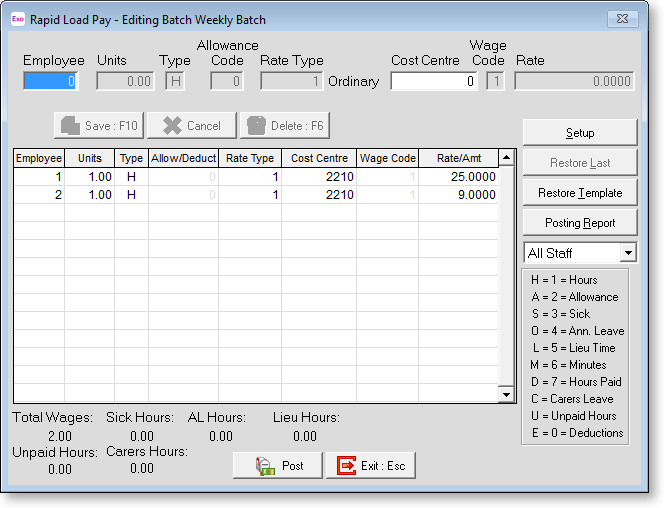Image resolution: width=664 pixels, height=508 pixels.
Task: Click the Cost Centre column header
Action: 317,158
